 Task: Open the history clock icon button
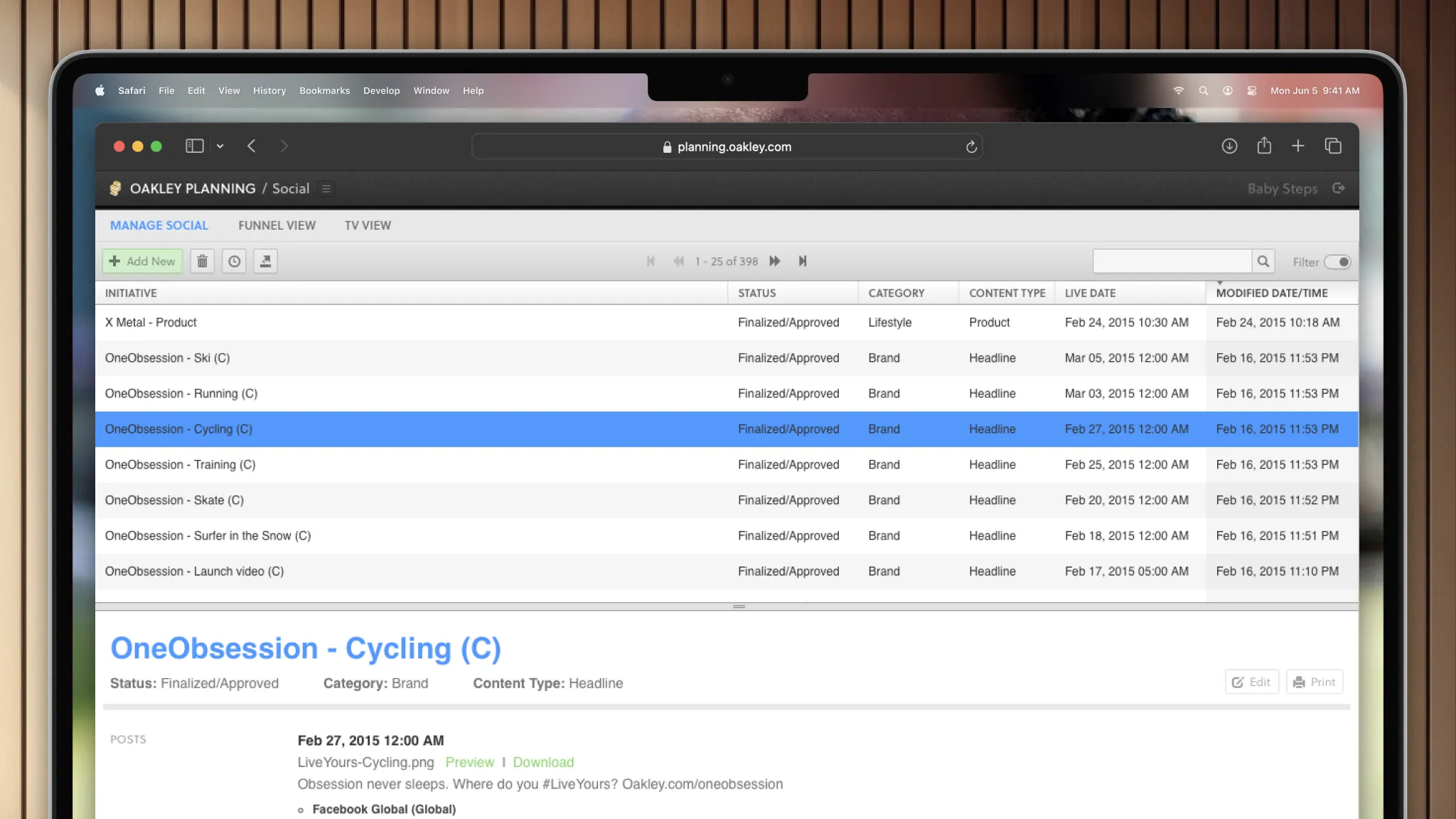click(x=234, y=262)
